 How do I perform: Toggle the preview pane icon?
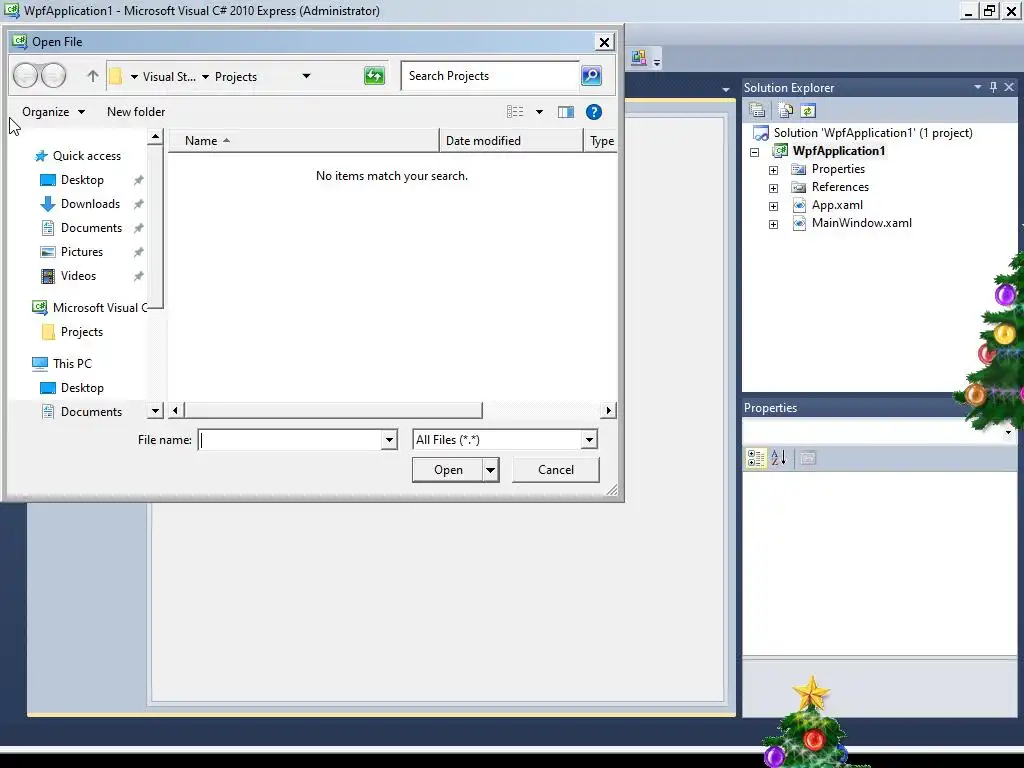tap(566, 112)
